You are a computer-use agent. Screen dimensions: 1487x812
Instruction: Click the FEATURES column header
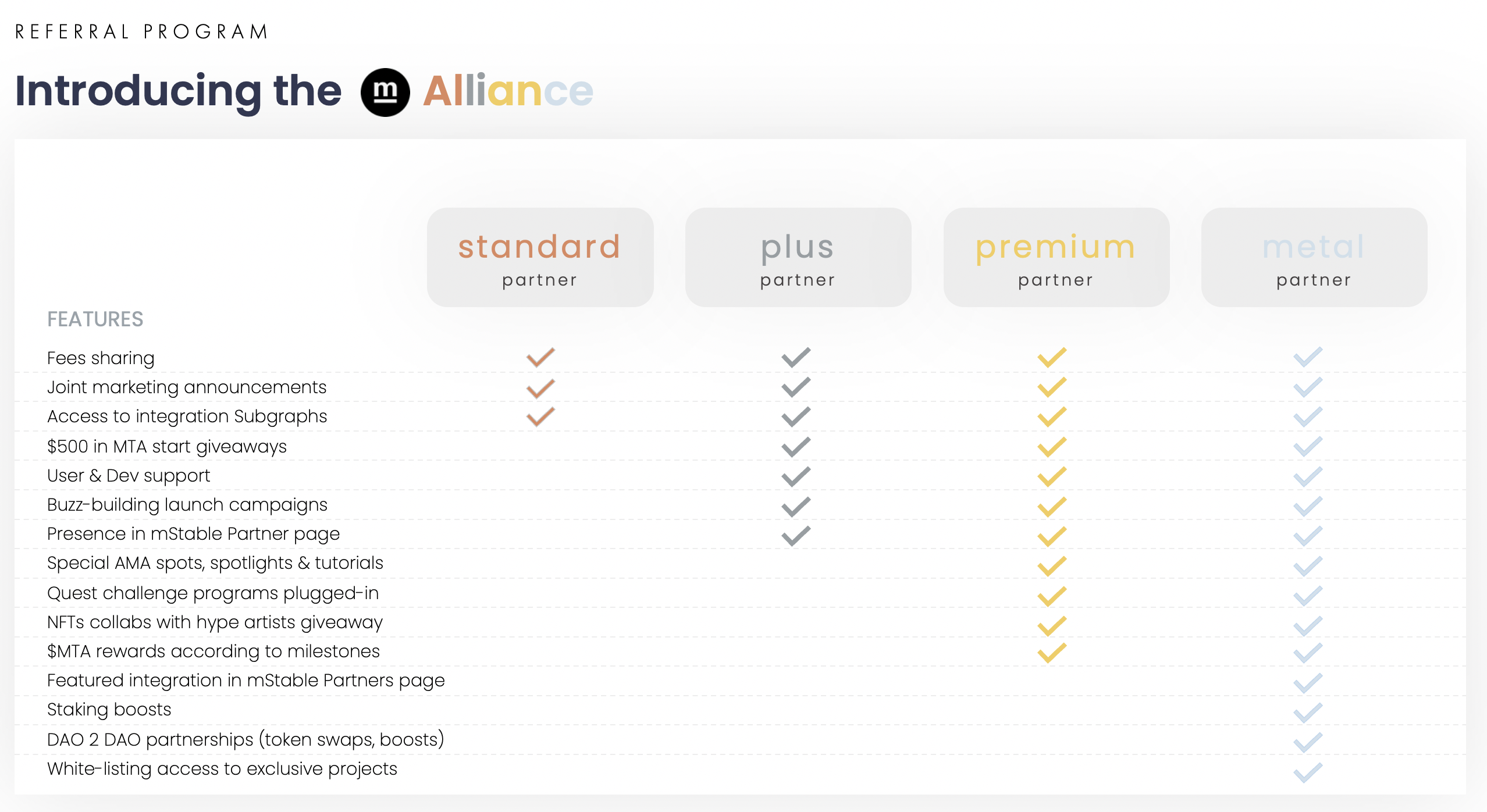pyautogui.click(x=95, y=319)
